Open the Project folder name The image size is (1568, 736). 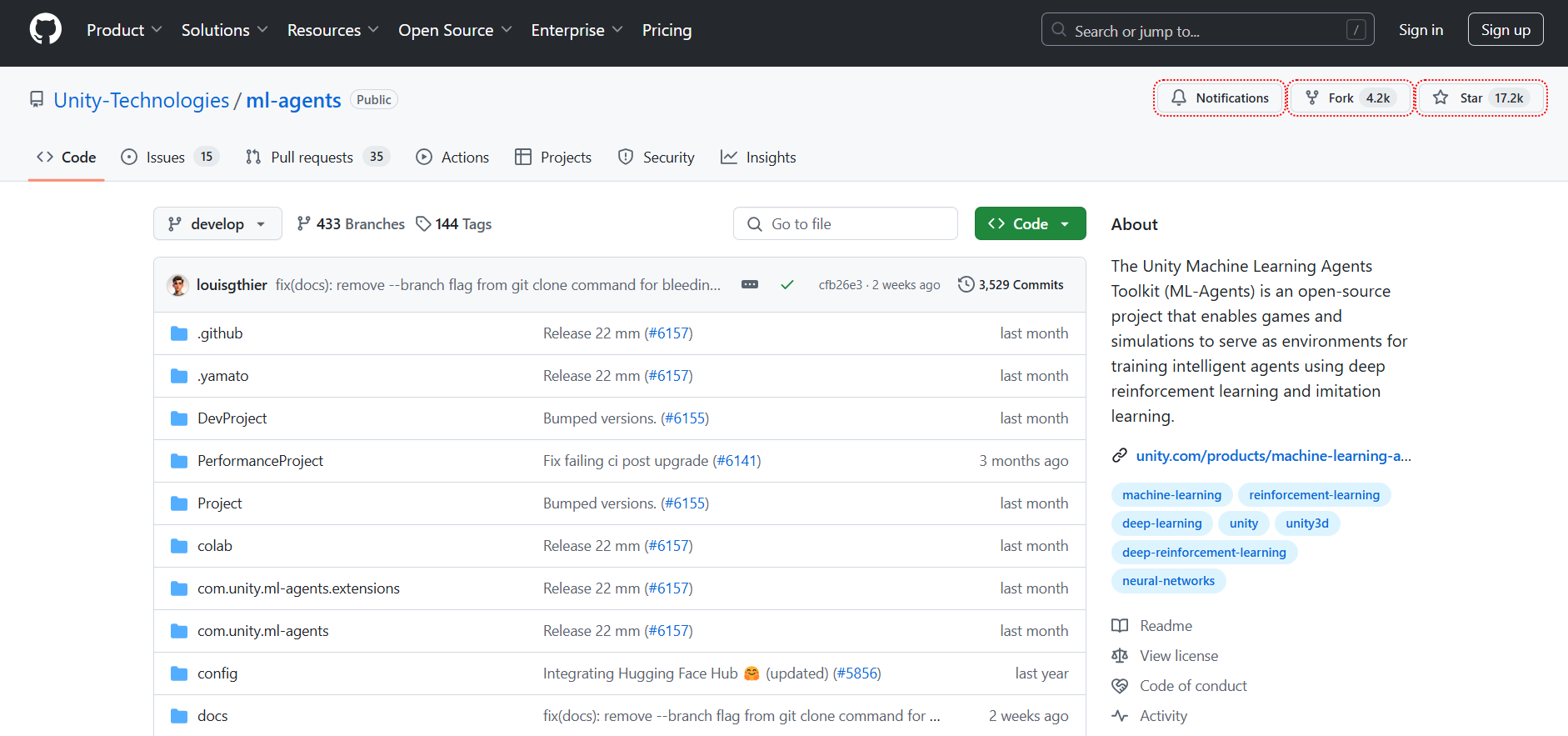coord(220,503)
